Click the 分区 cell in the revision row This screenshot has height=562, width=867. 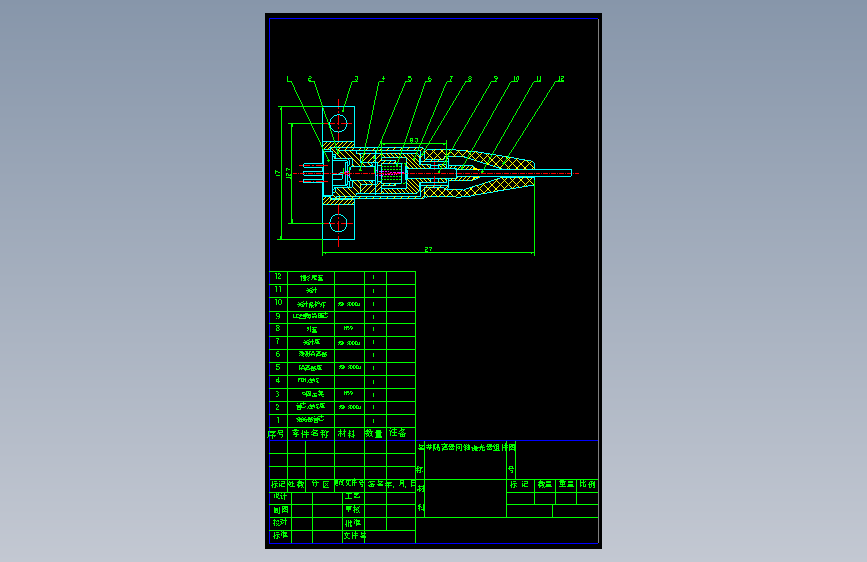click(x=320, y=484)
